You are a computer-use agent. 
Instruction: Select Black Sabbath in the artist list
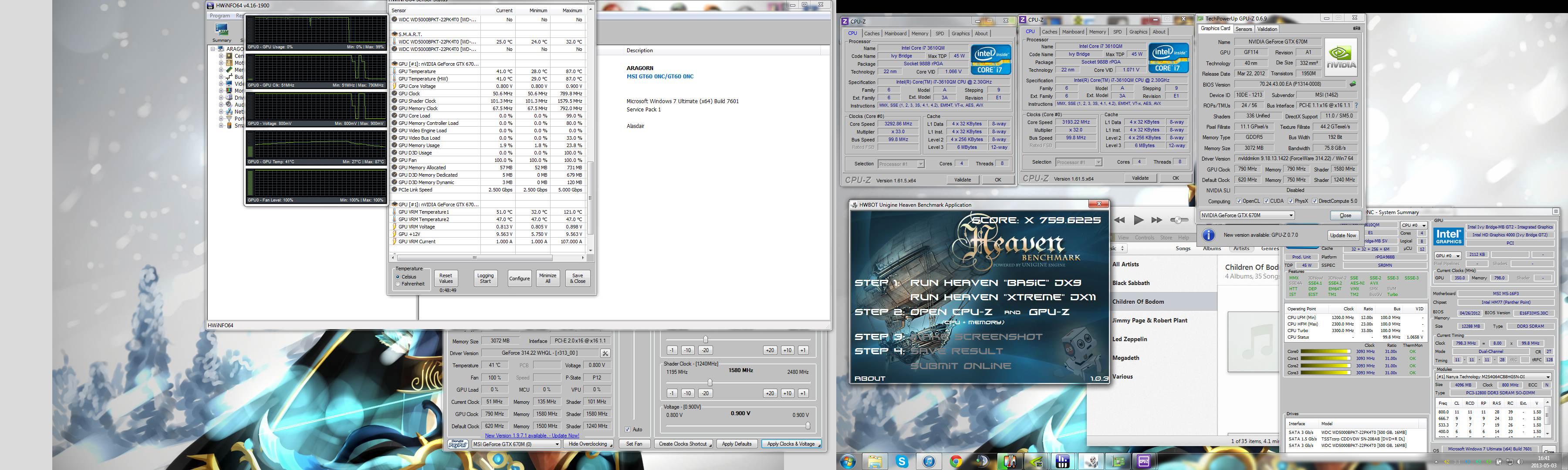pyautogui.click(x=1131, y=283)
